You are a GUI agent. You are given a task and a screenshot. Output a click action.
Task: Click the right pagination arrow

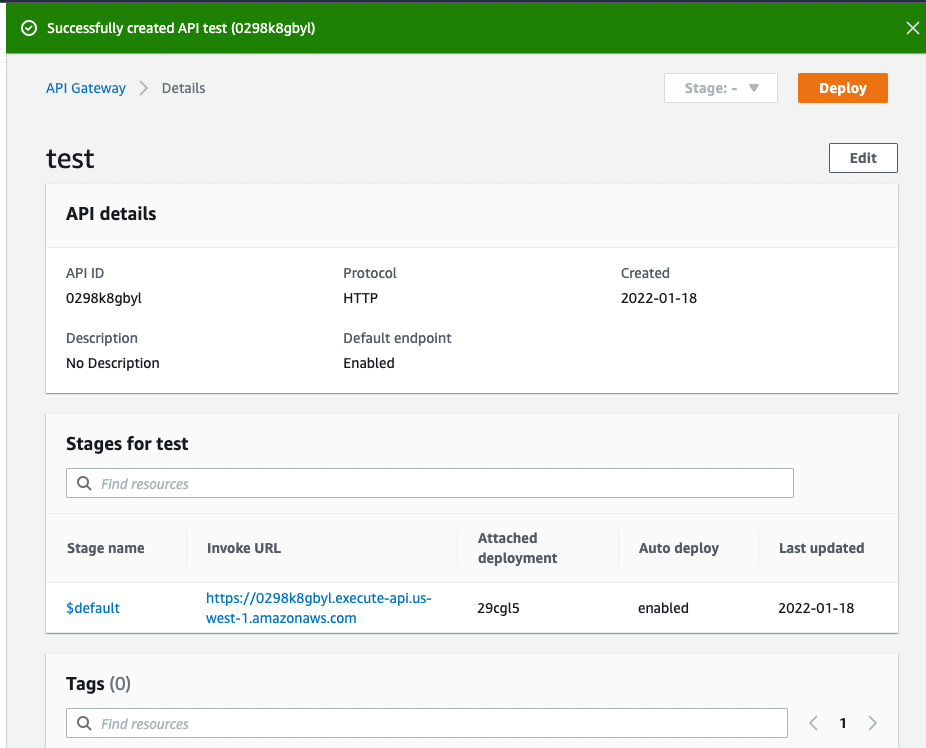click(872, 722)
